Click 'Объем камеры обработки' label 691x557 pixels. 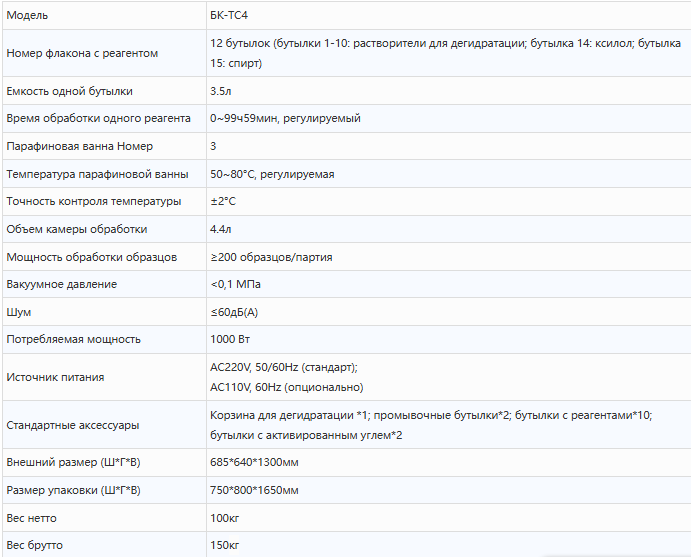(77, 229)
